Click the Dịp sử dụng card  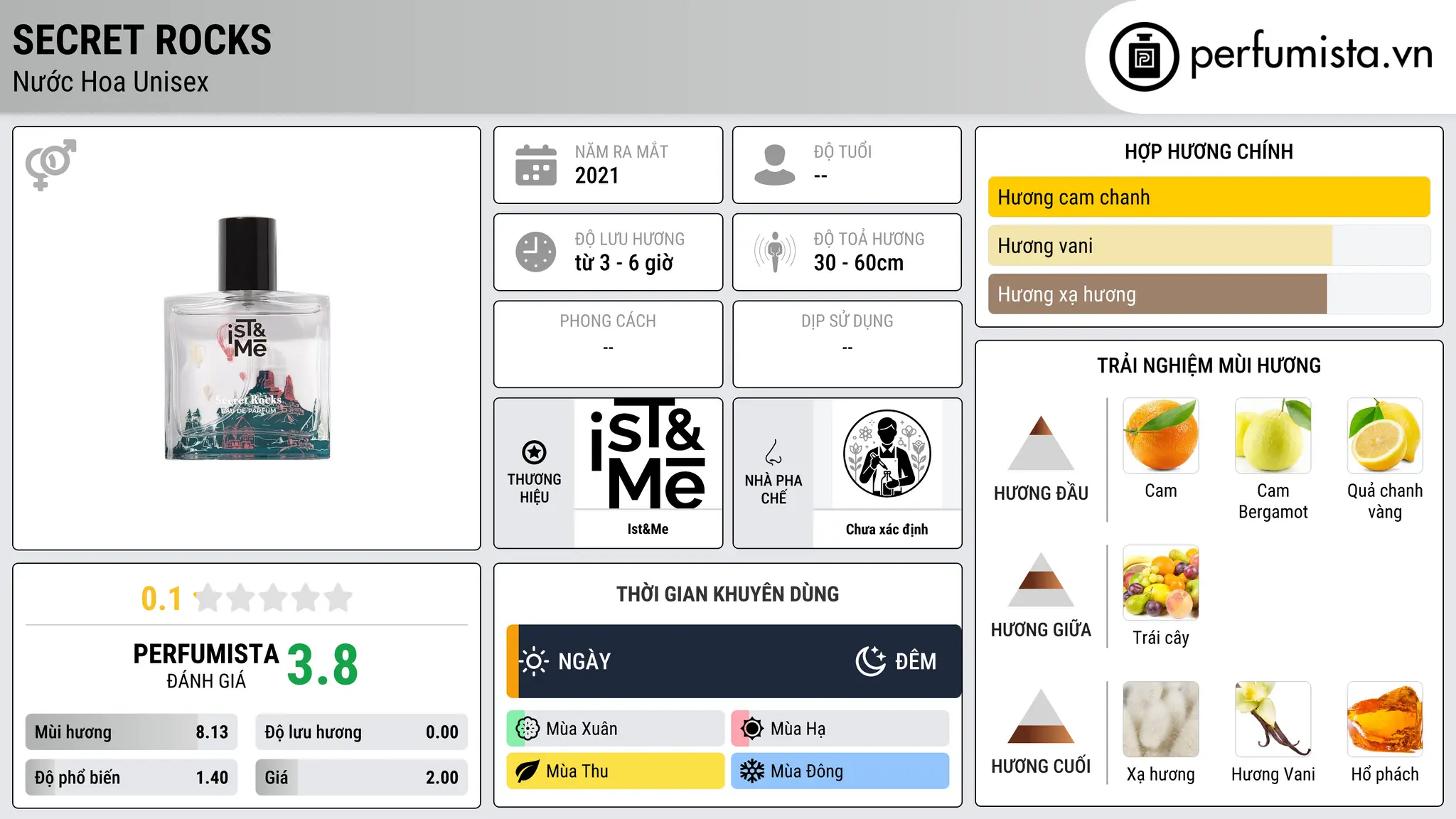click(x=847, y=344)
